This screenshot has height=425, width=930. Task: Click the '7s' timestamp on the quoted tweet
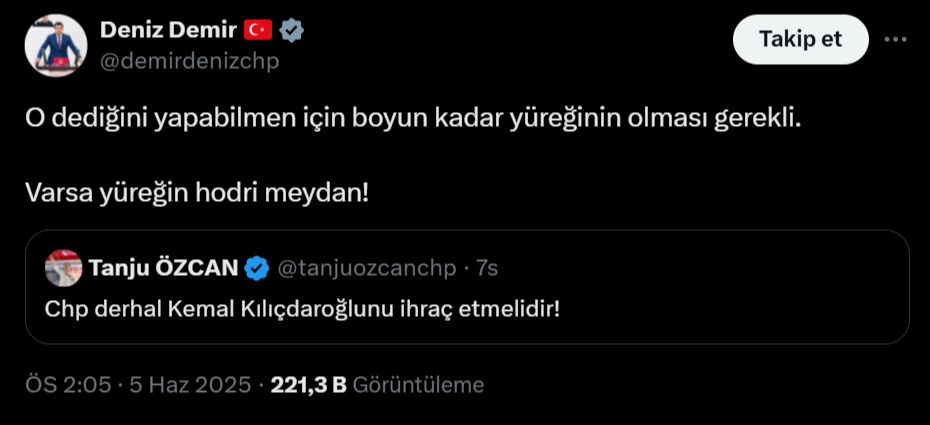[x=487, y=268]
